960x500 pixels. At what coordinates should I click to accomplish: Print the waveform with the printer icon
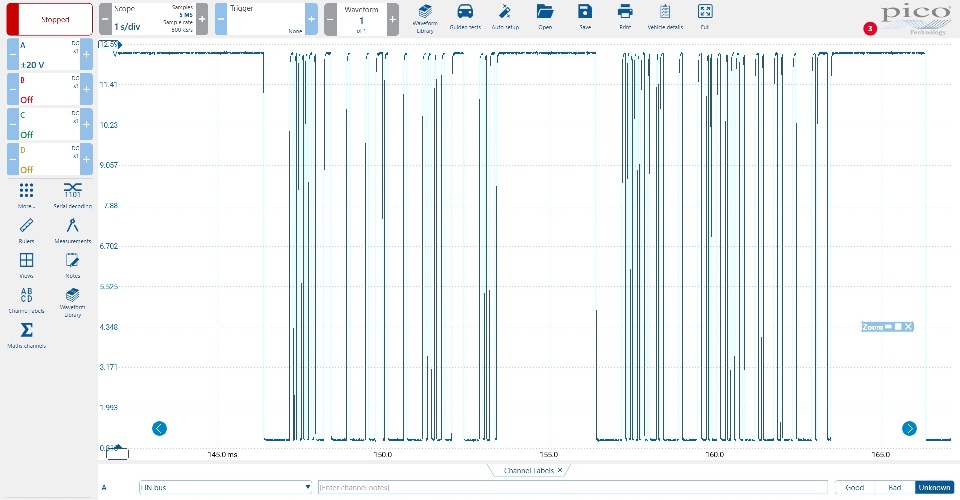(624, 17)
